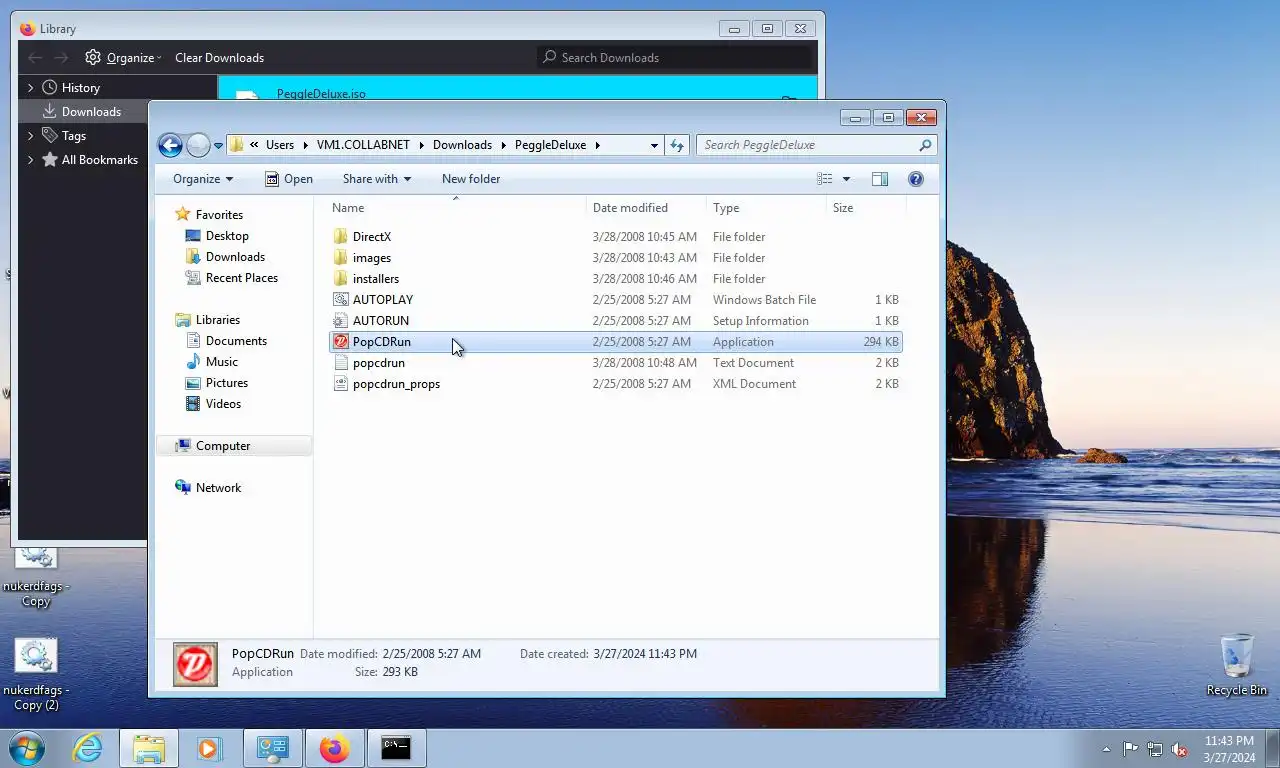1280x768 pixels.
Task: Click the Search Downloads field in Library
Action: point(676,58)
